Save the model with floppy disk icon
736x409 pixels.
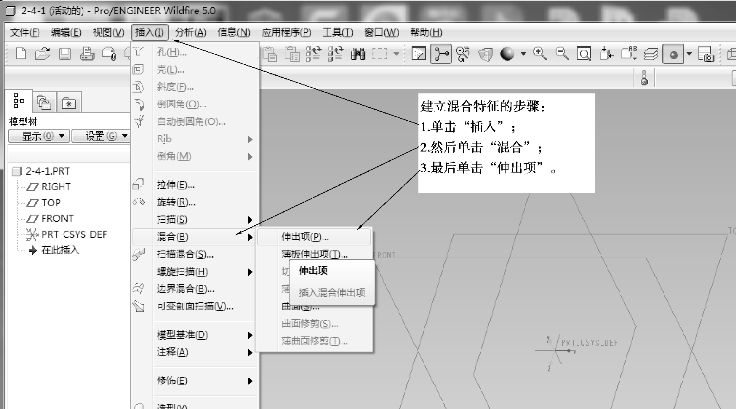tap(65, 54)
